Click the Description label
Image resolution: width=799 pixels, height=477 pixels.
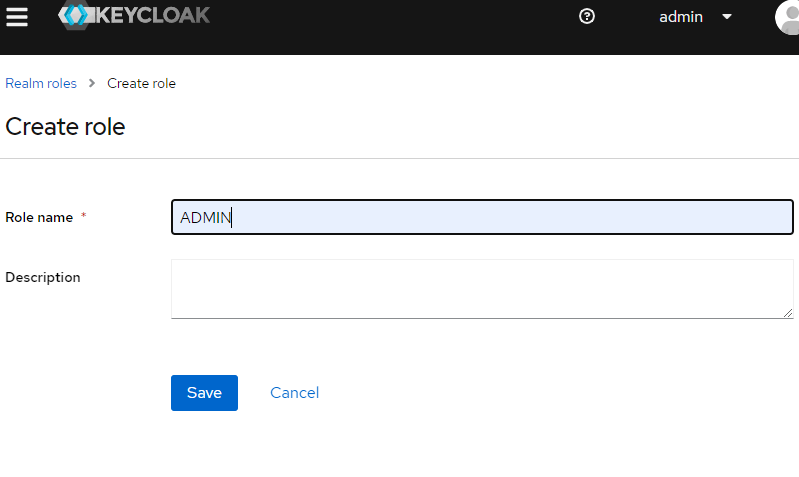43,277
